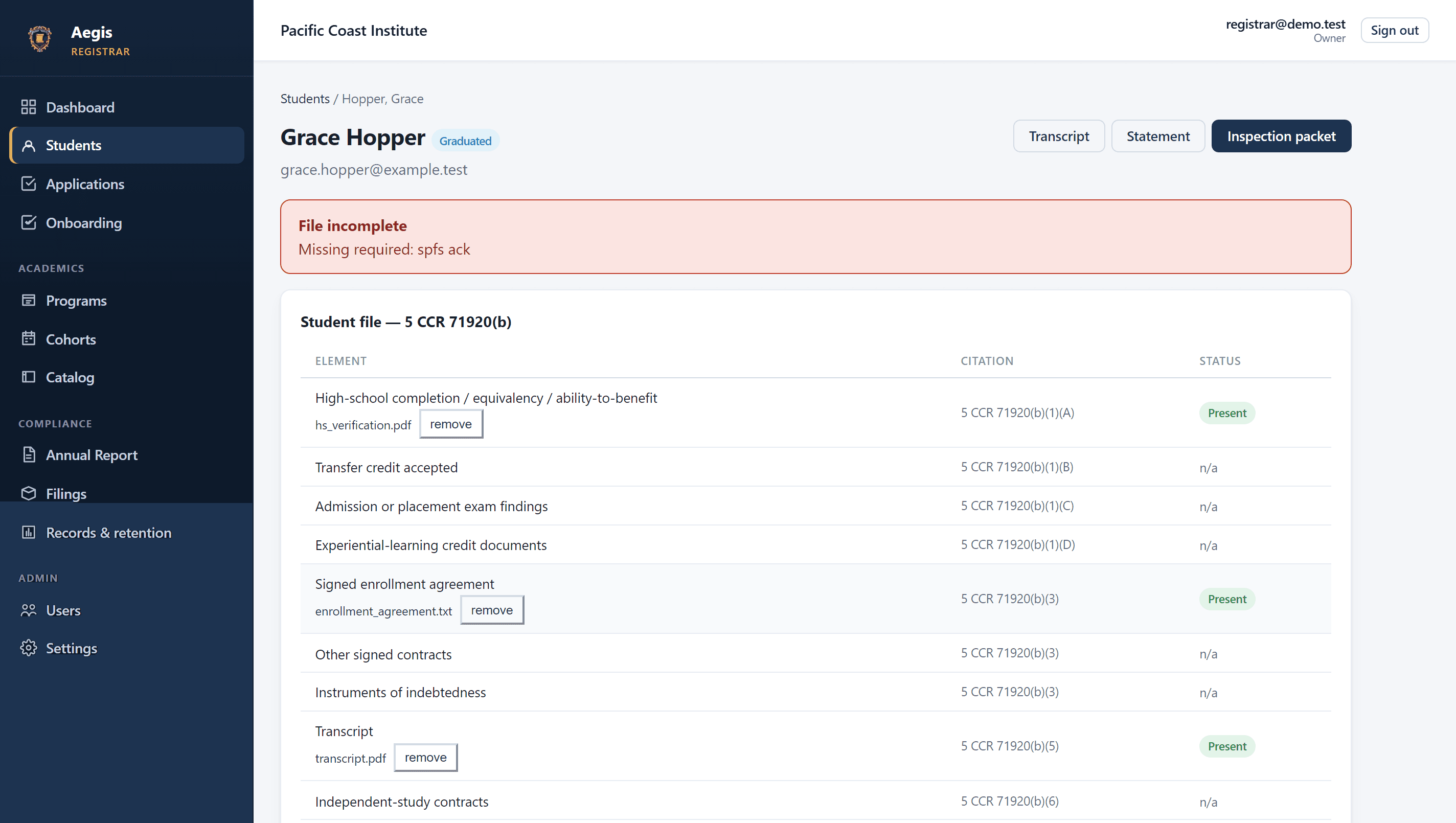This screenshot has width=1456, height=823.
Task: Go back to Students via breadcrumb
Action: (x=305, y=98)
